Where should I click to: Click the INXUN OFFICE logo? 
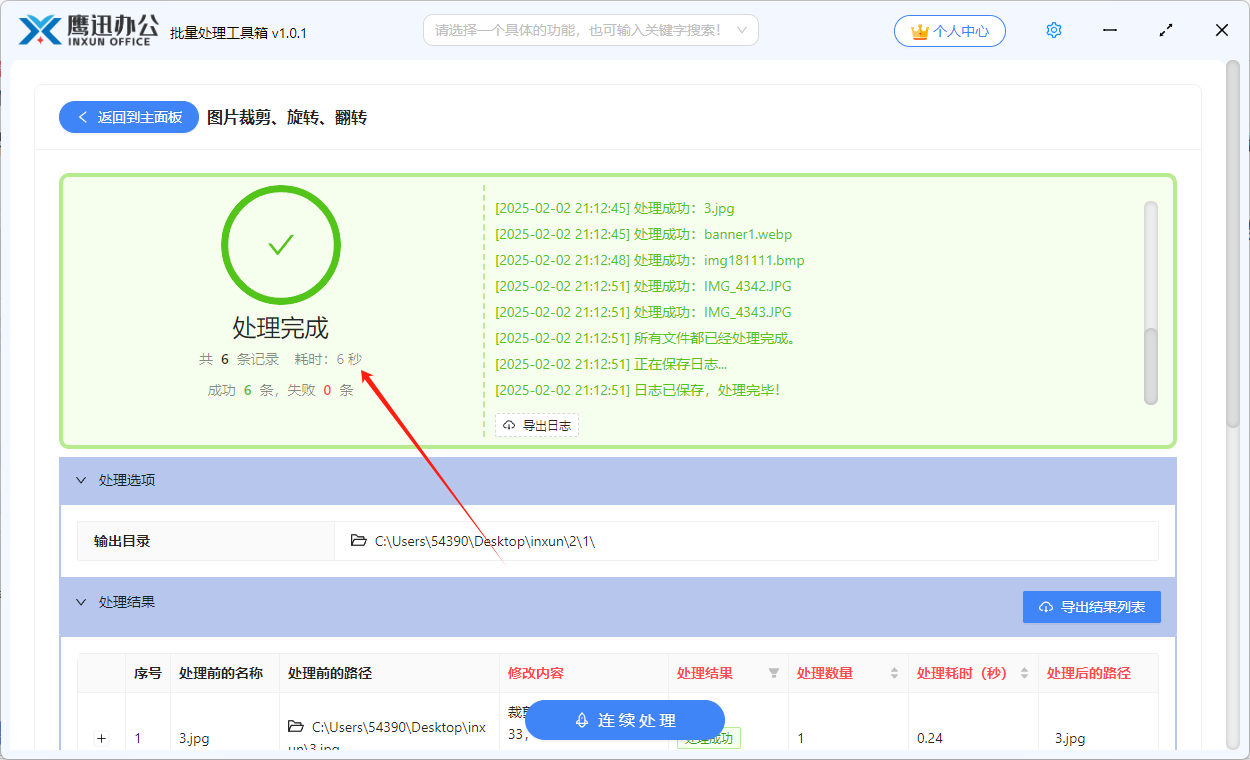[87, 30]
